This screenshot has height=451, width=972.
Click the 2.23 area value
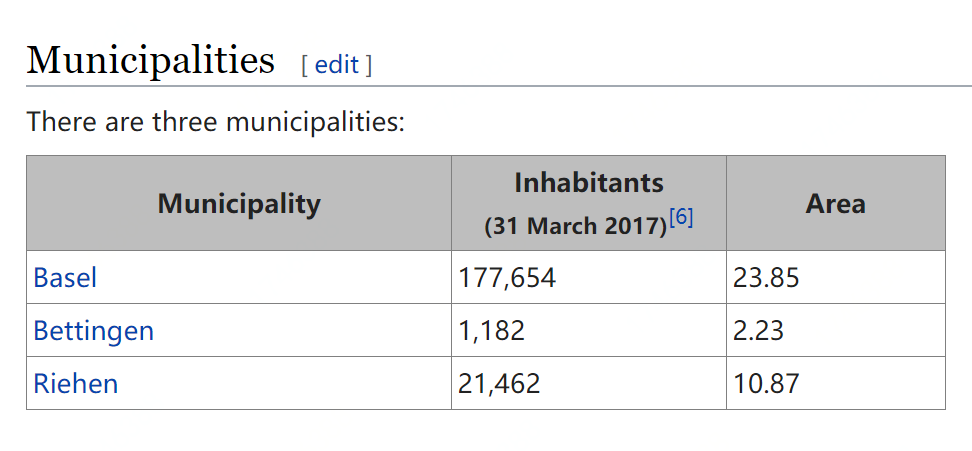pos(758,330)
